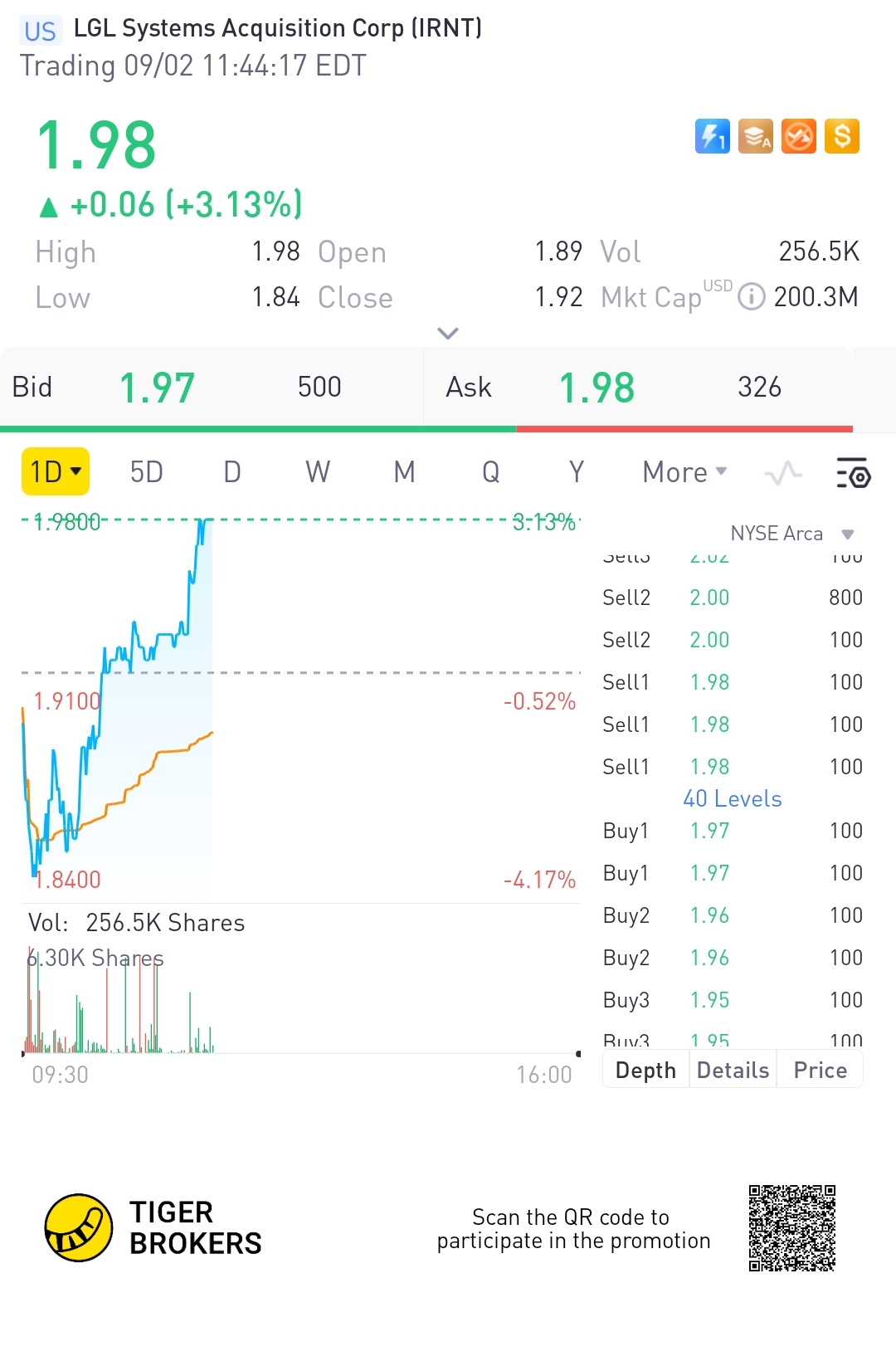Tap the blue lightning bolt icon
This screenshot has width=896, height=1366.
[712, 137]
